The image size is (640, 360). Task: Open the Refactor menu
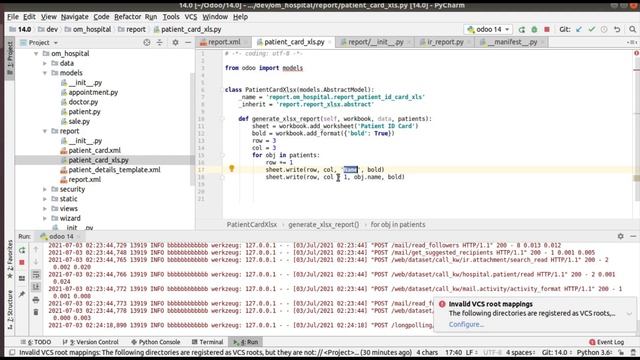127,17
